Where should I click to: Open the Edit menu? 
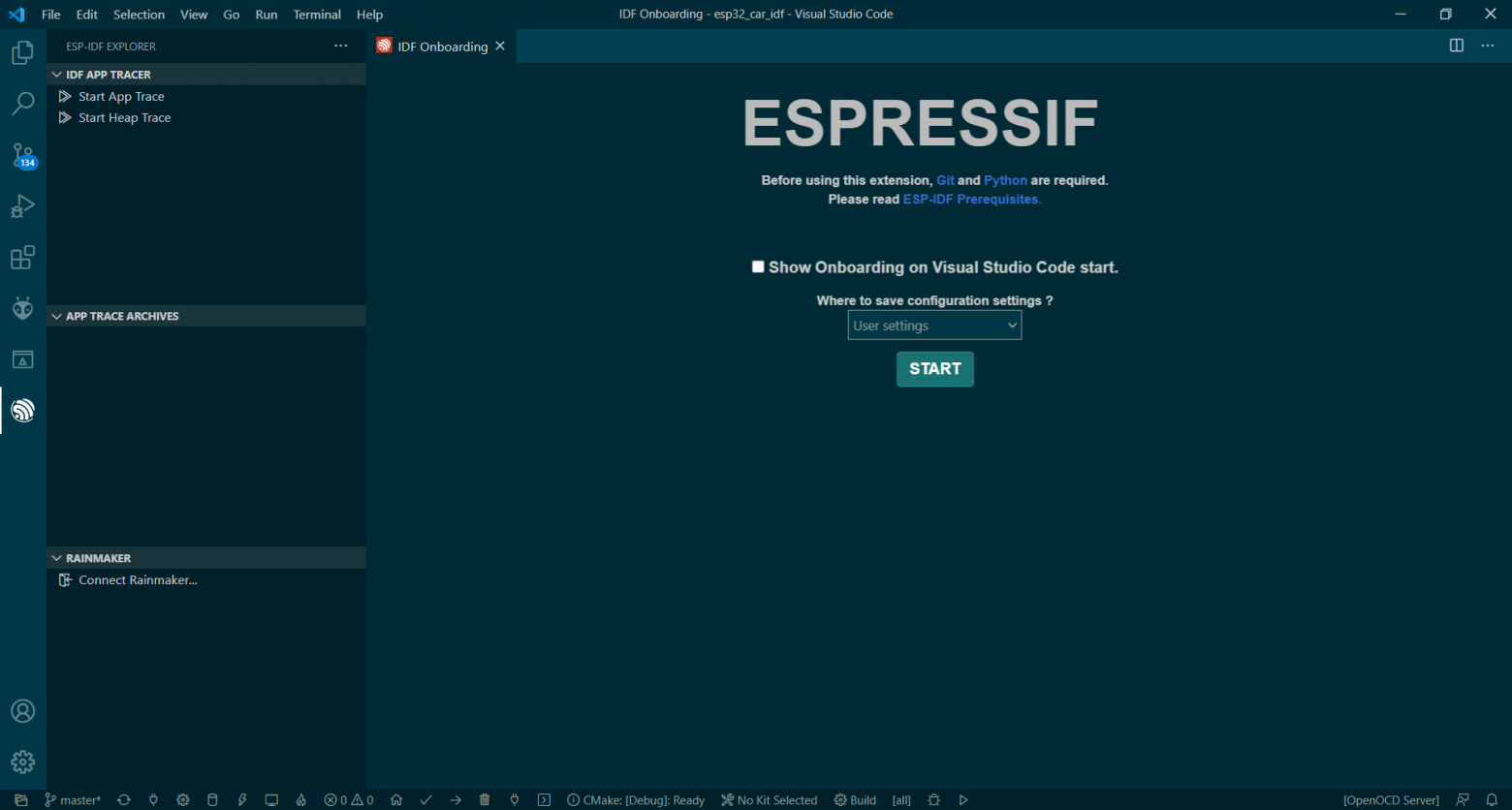[87, 15]
